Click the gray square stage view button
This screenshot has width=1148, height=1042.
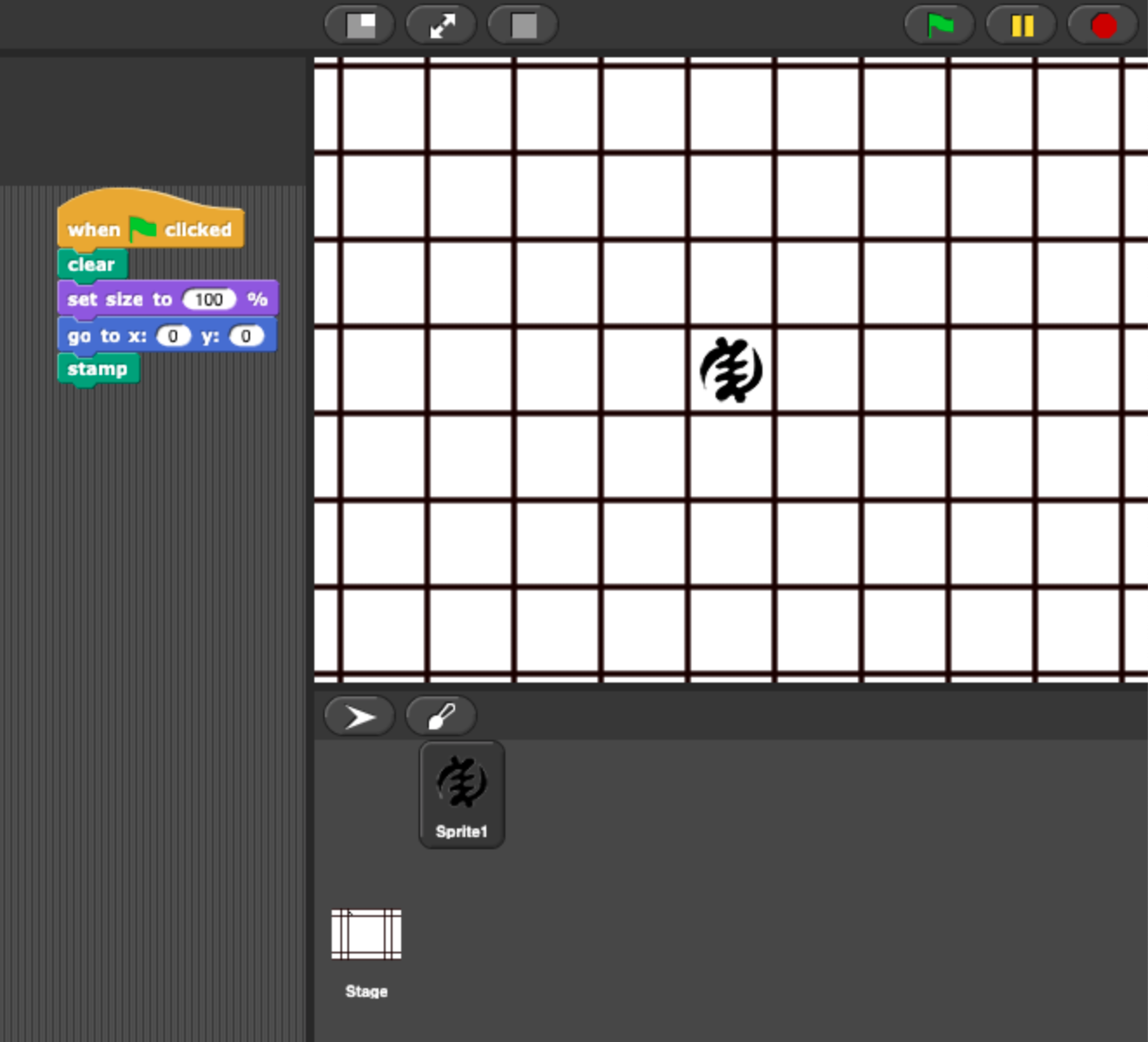(x=524, y=25)
